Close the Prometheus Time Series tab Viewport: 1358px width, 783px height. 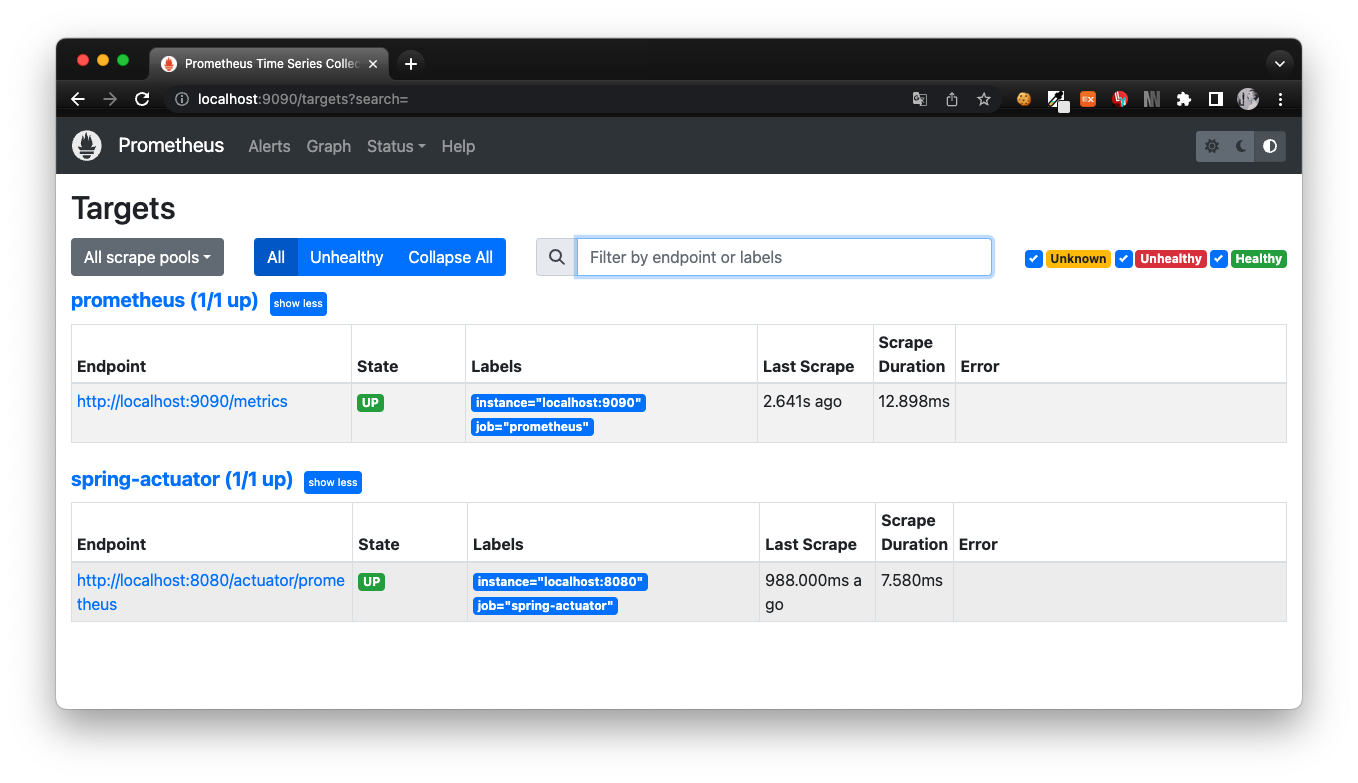coord(373,64)
